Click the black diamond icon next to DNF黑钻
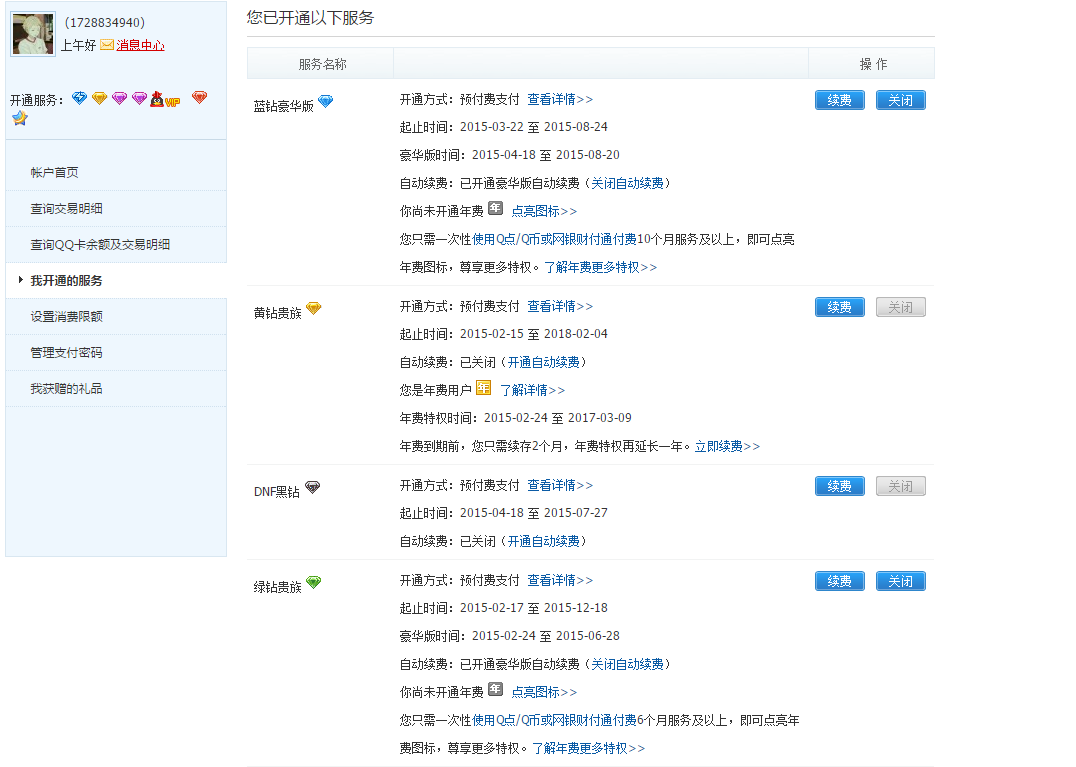Viewport: 1076px width, 767px height. [312, 487]
